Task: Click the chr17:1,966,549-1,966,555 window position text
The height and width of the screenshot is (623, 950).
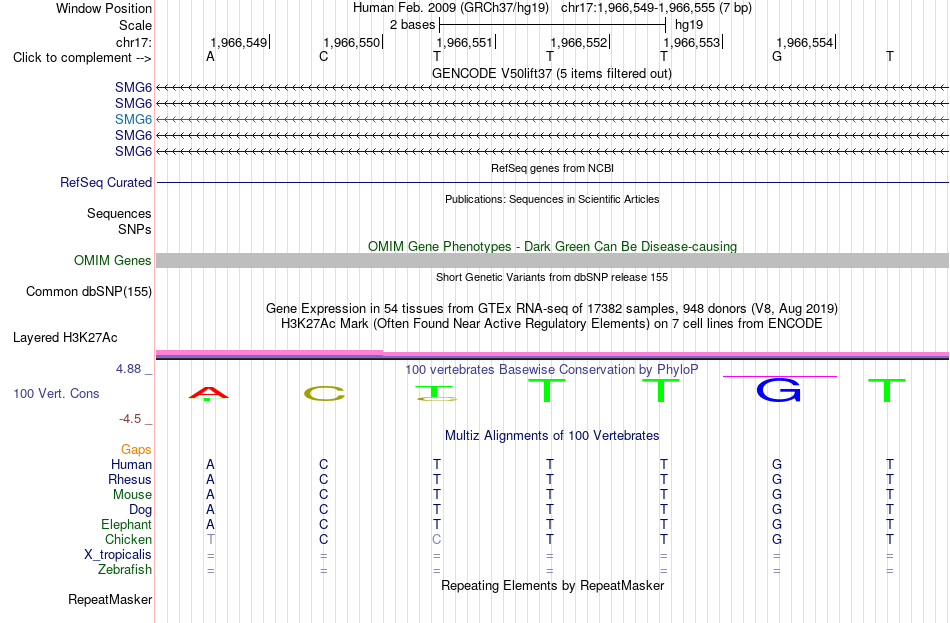Action: (x=656, y=8)
